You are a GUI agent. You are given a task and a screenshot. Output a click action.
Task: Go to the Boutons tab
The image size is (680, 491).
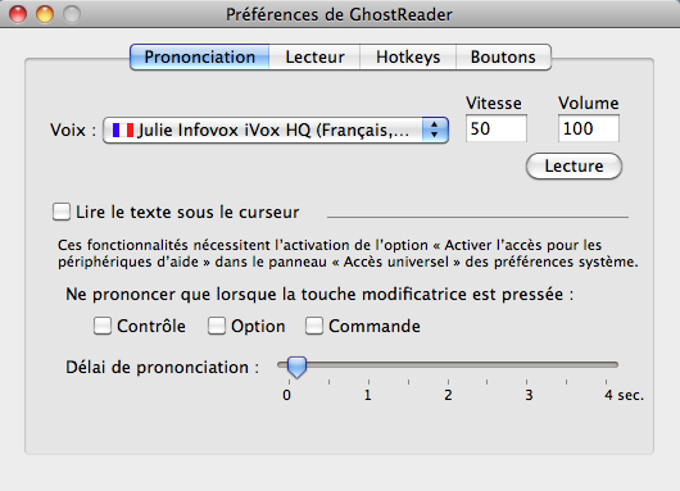coord(503,57)
